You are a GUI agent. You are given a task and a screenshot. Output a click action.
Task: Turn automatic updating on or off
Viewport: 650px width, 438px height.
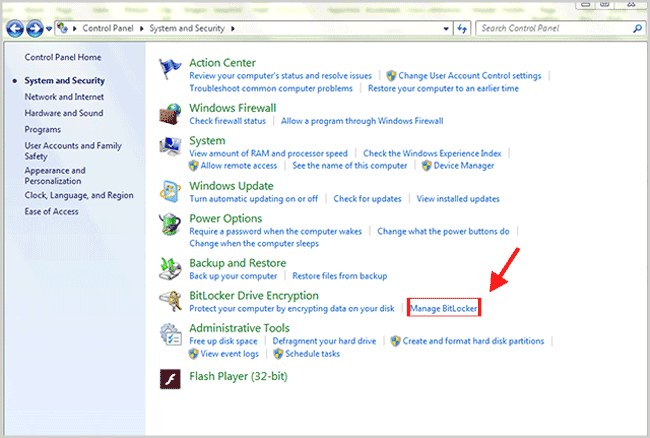(253, 199)
